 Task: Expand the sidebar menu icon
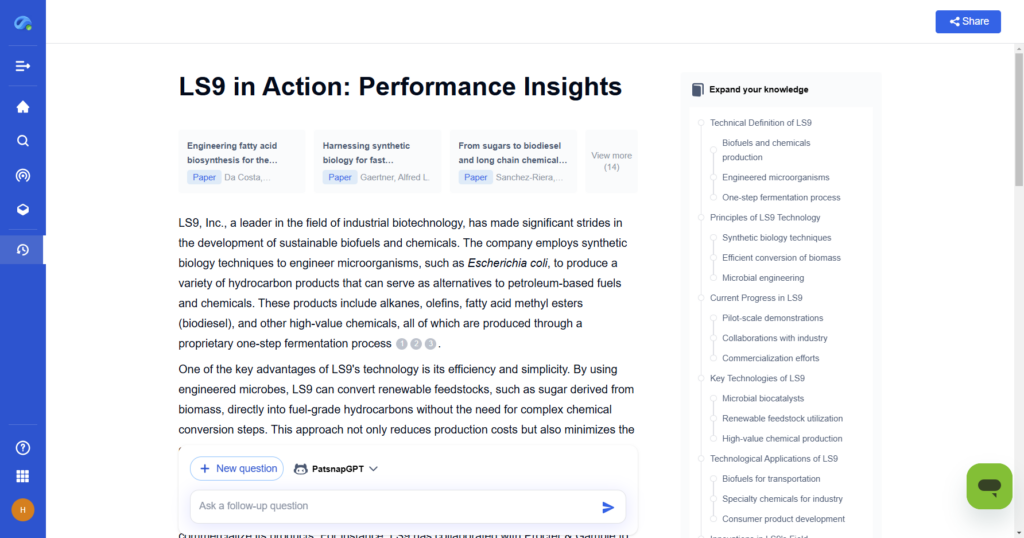(x=22, y=66)
